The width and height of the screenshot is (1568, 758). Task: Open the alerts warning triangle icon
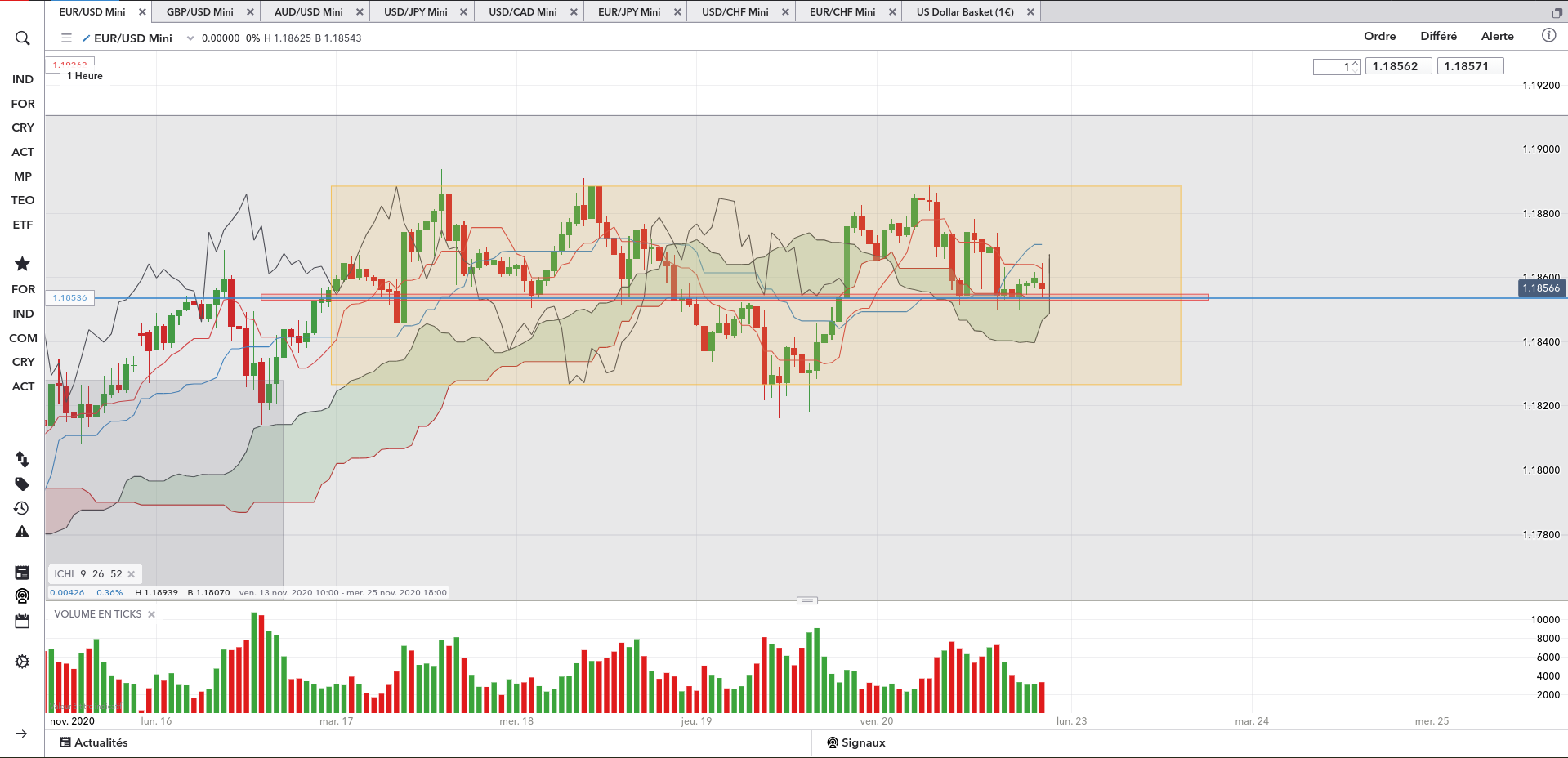click(x=22, y=532)
